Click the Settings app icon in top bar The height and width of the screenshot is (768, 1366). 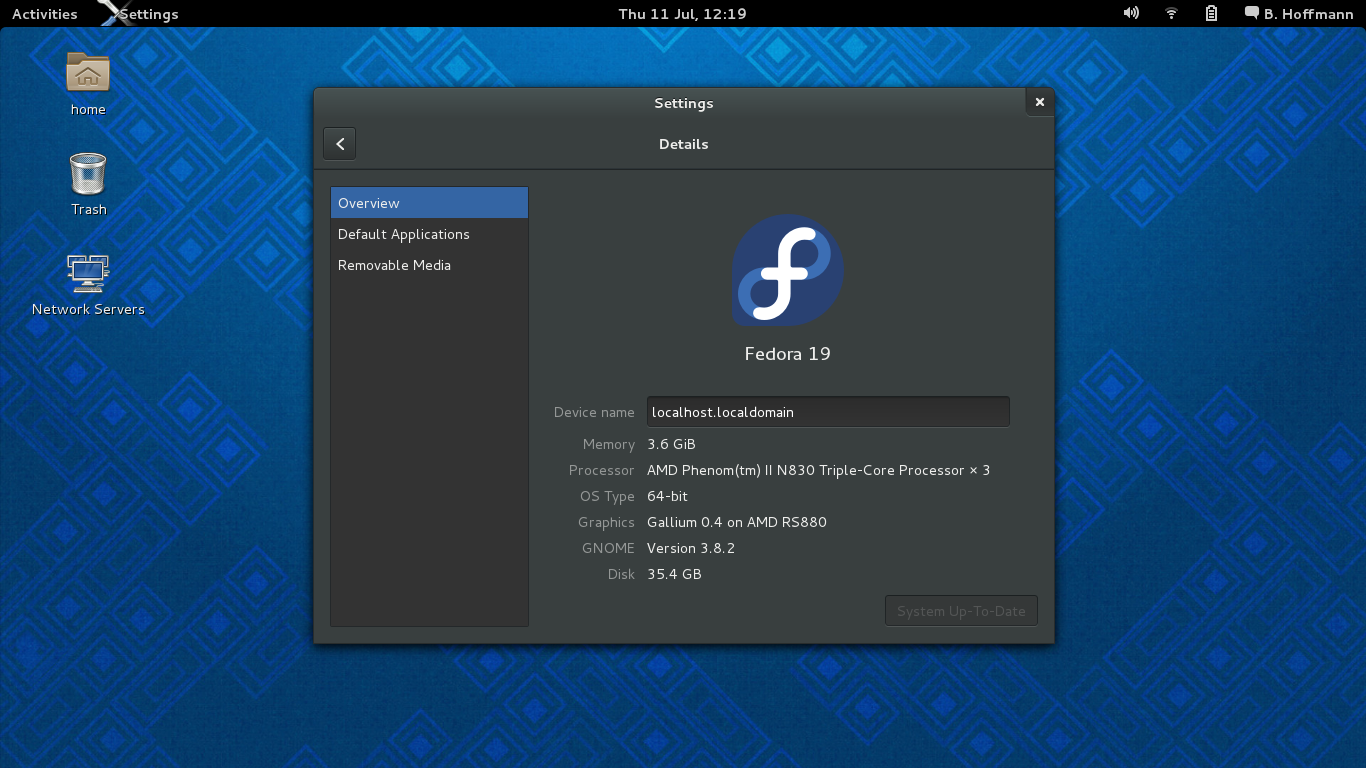[x=138, y=13]
